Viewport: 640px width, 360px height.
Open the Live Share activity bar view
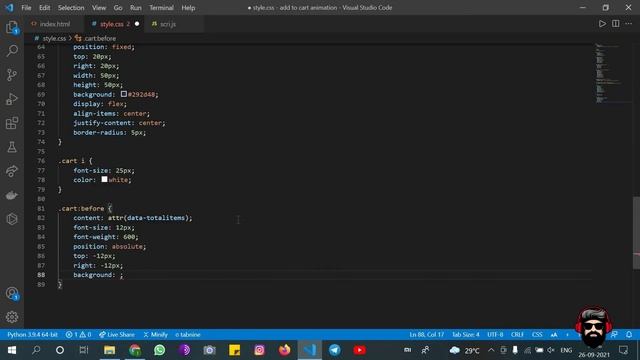pyautogui.click(x=12, y=171)
